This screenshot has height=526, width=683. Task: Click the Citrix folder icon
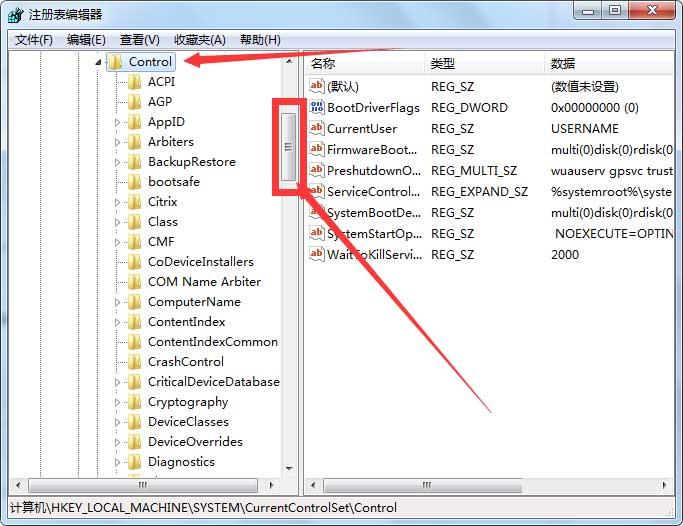(x=135, y=202)
